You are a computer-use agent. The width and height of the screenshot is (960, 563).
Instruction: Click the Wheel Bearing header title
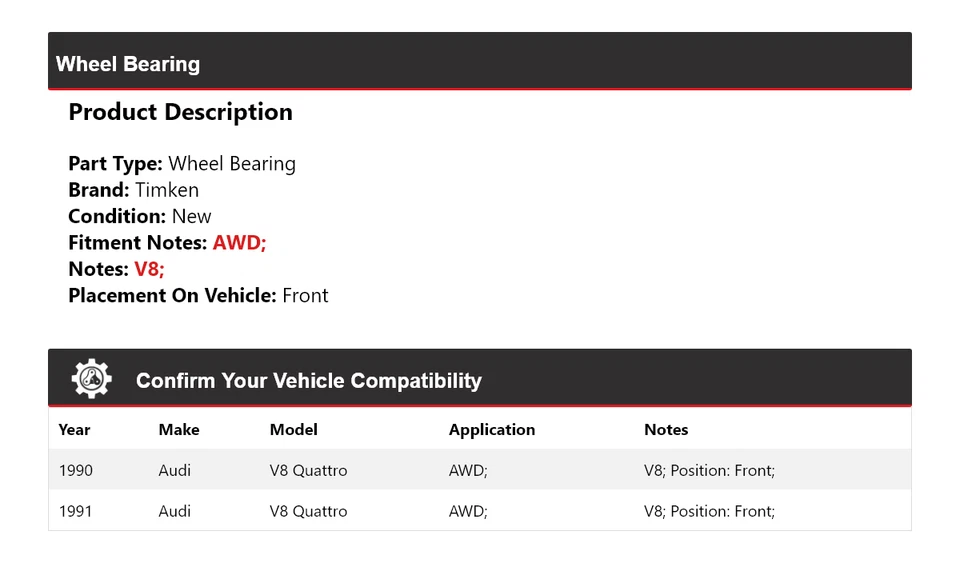(x=128, y=64)
